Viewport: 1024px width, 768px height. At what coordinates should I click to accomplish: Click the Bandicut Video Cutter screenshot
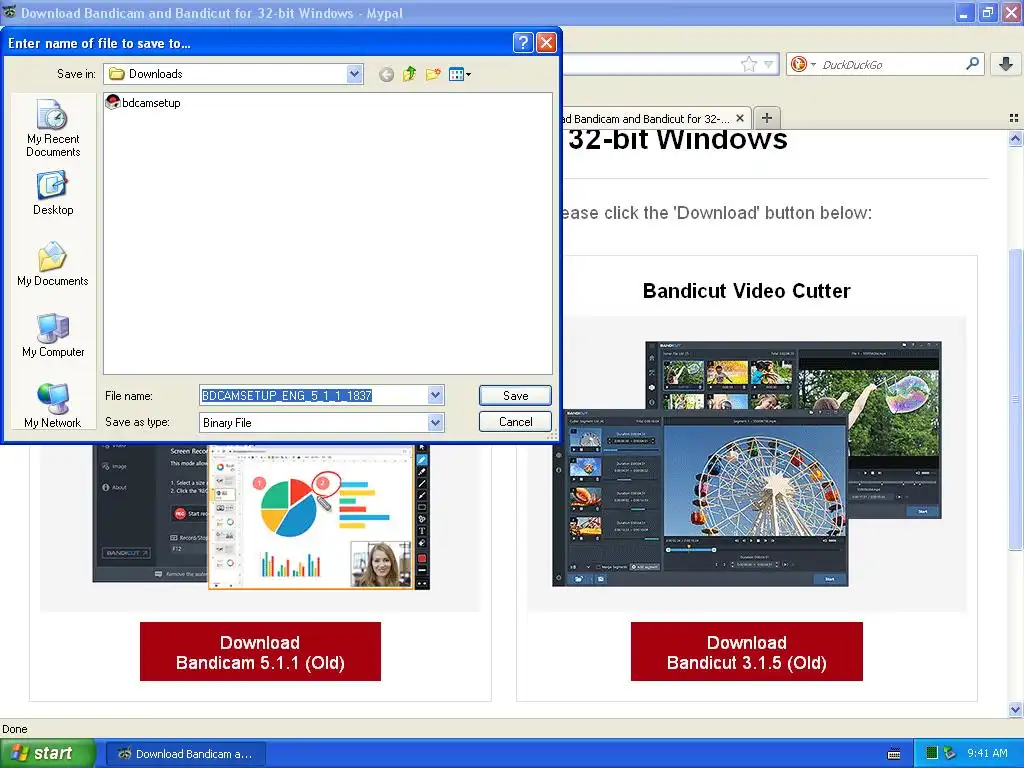click(x=746, y=464)
